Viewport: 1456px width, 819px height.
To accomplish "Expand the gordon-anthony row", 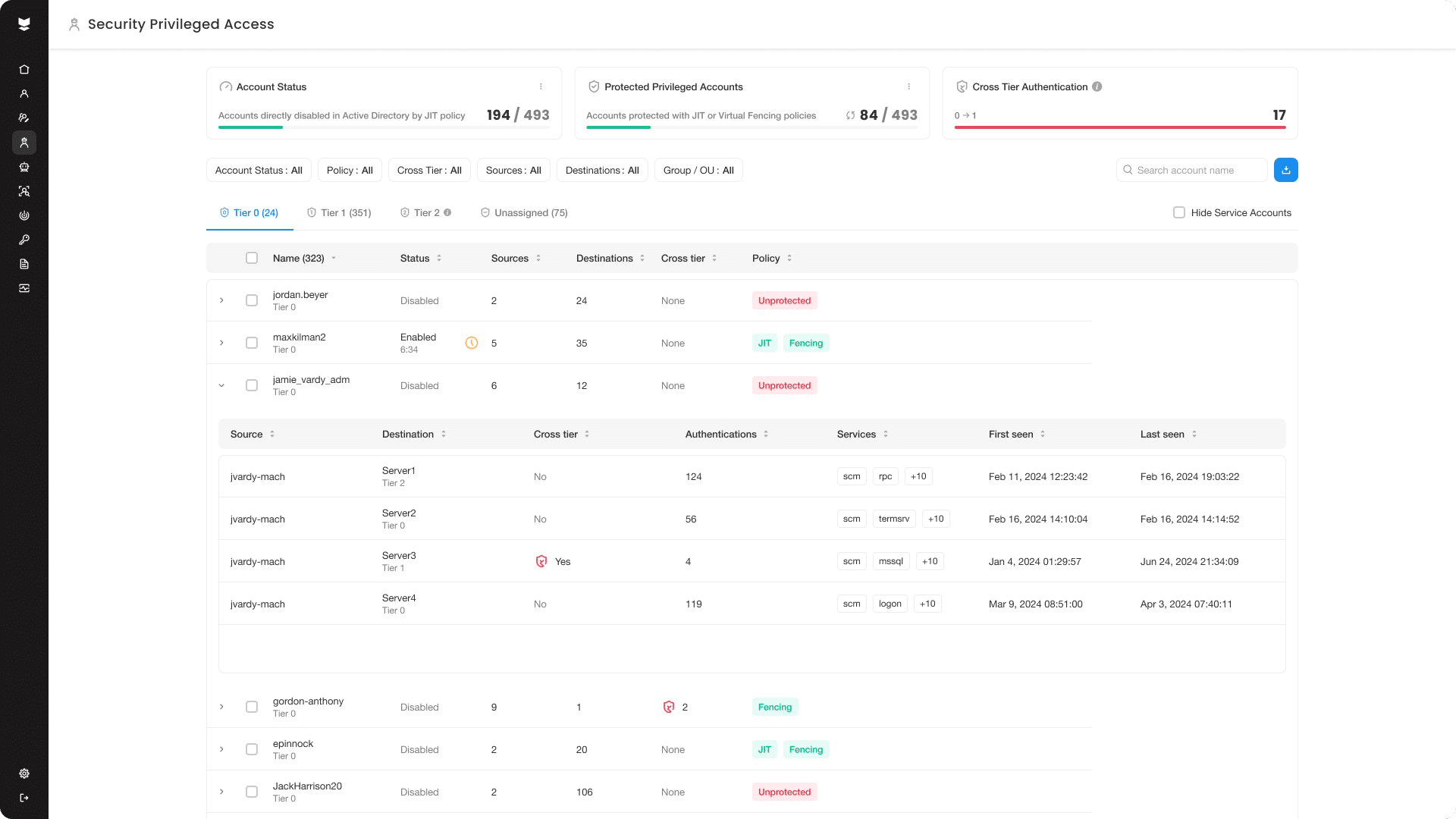I will click(221, 707).
